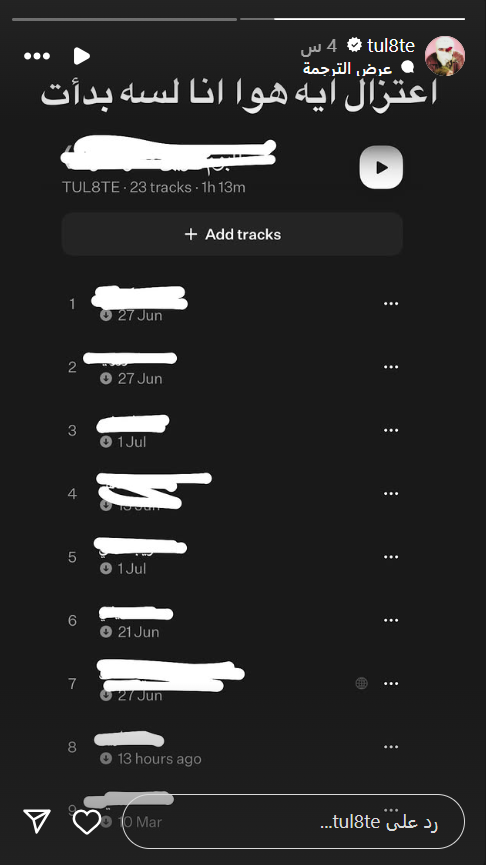Open tul8te's profile picture
Screen dimensions: 486x865
point(445,56)
